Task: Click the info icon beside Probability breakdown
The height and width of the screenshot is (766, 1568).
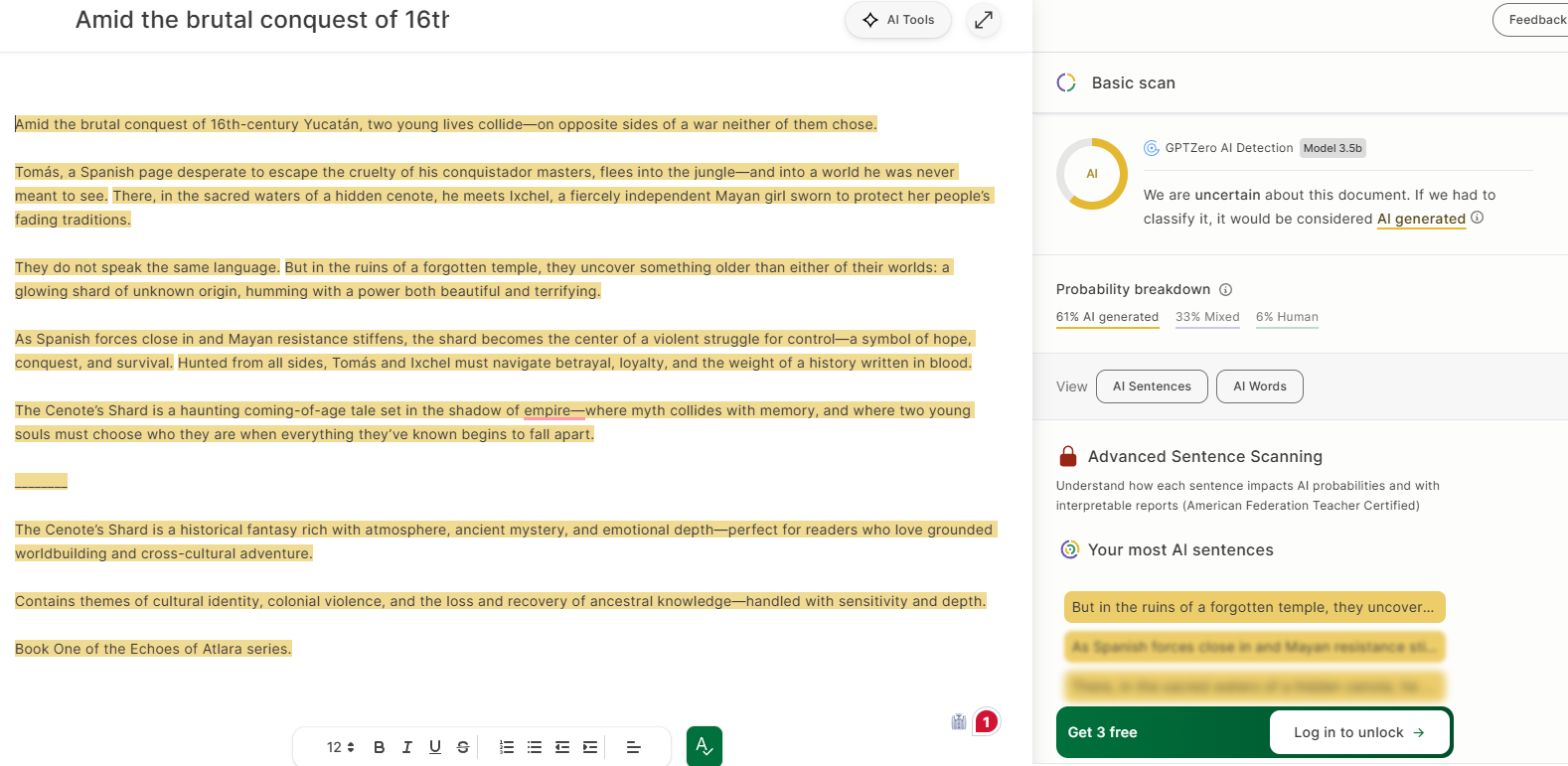Action: coord(1225,289)
